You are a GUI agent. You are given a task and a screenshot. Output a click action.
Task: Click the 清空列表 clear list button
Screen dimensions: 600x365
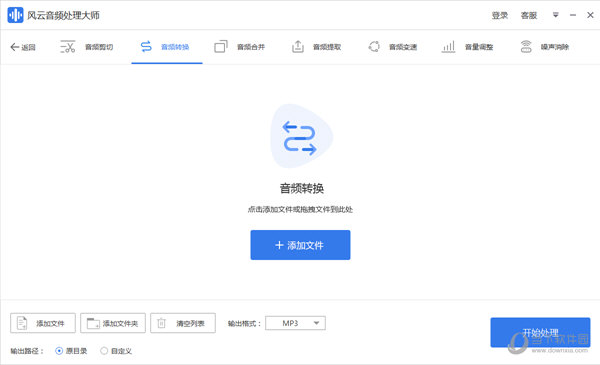click(183, 323)
